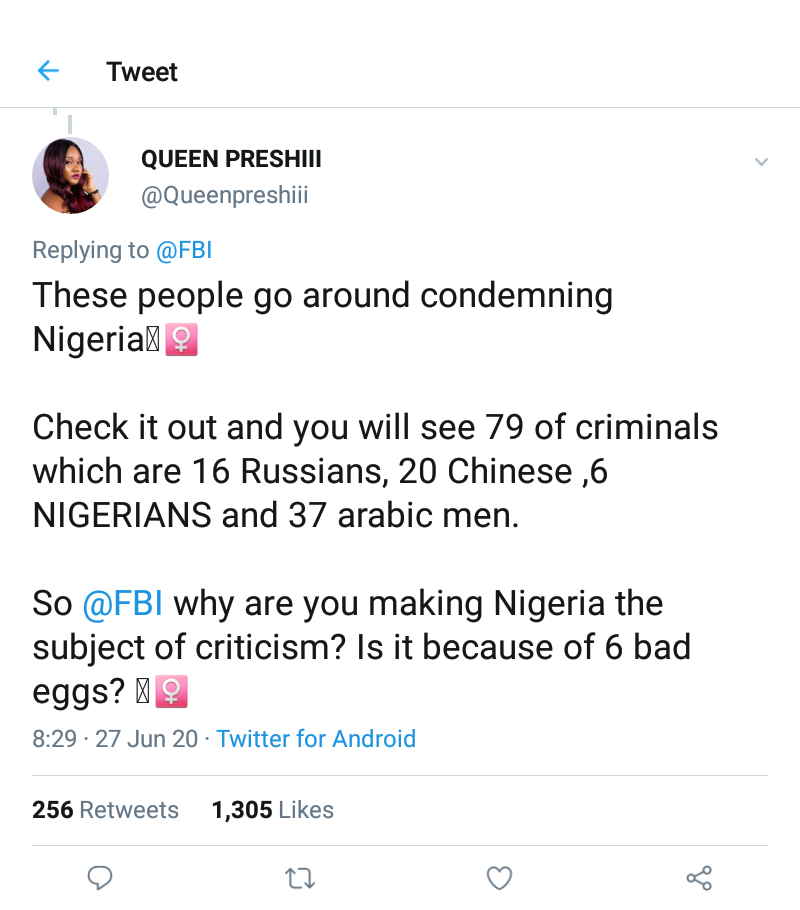Screen dimensions: 800x910
Task: Open QUEEN PRESHIII's profile picture
Action: [x=70, y=176]
